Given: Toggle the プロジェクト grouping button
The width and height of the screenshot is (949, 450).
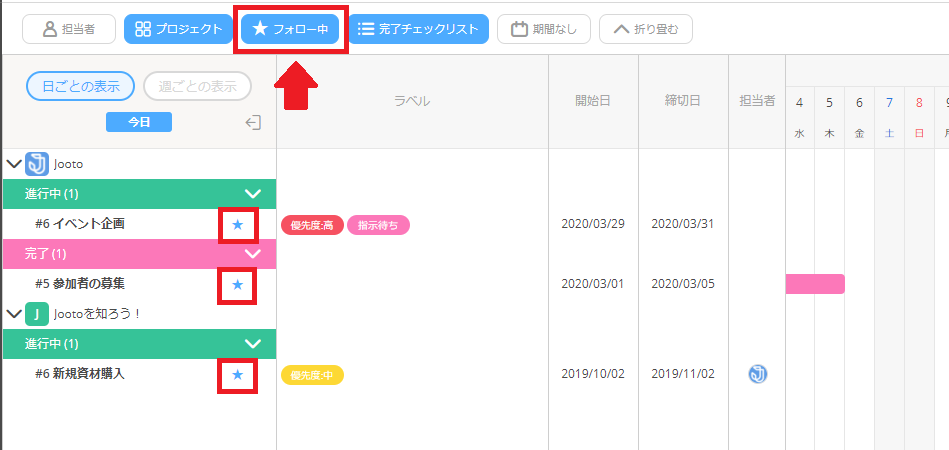Looking at the screenshot, I should (x=178, y=29).
